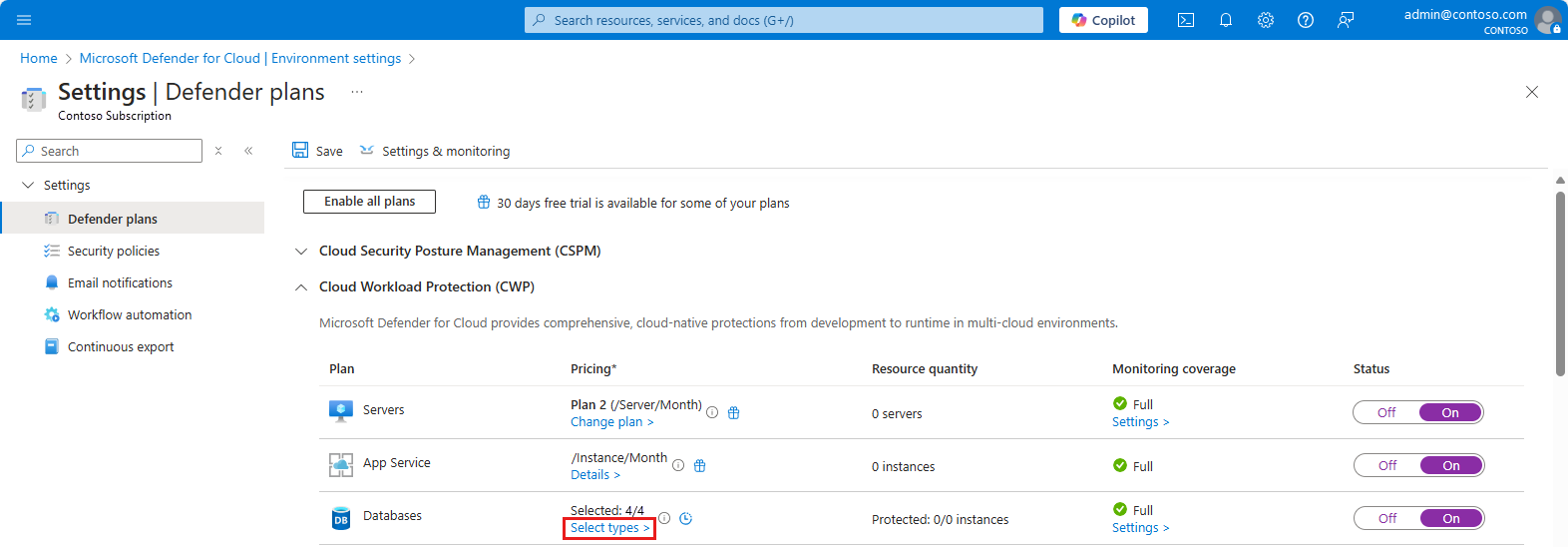Image resolution: width=1568 pixels, height=547 pixels.
Task: Launch Copilot from the top bar
Action: [x=1103, y=20]
